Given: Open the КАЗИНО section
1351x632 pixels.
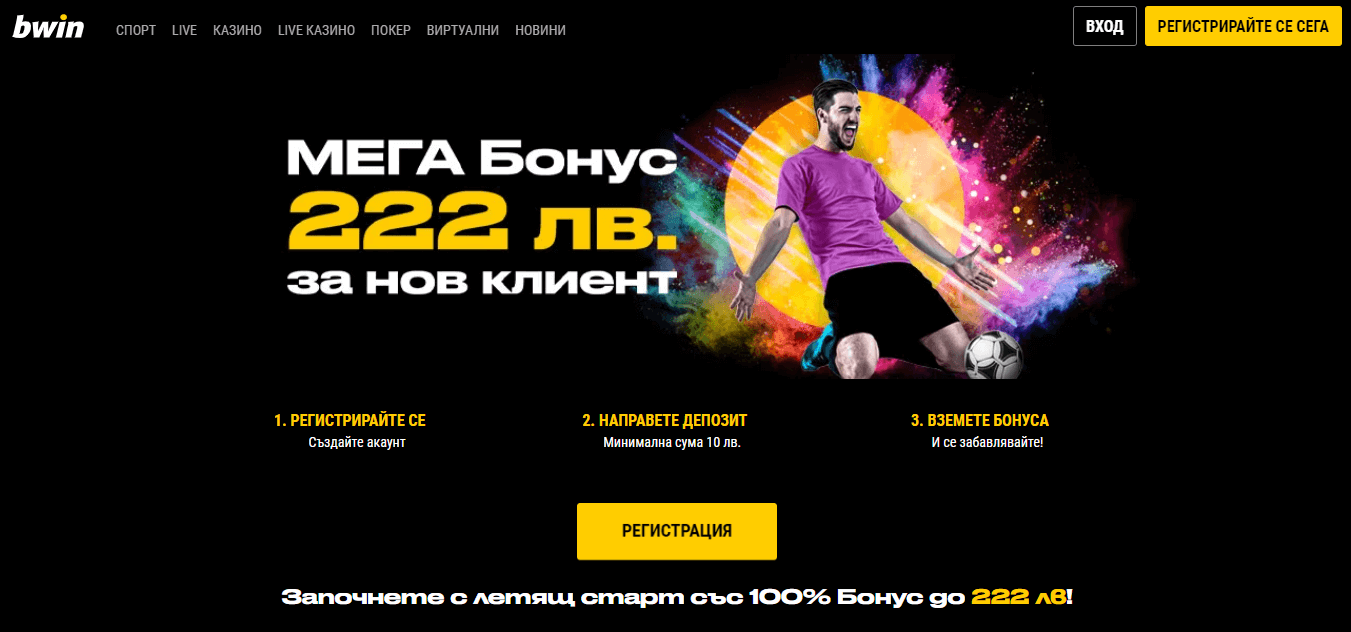Looking at the screenshot, I should coord(237,30).
